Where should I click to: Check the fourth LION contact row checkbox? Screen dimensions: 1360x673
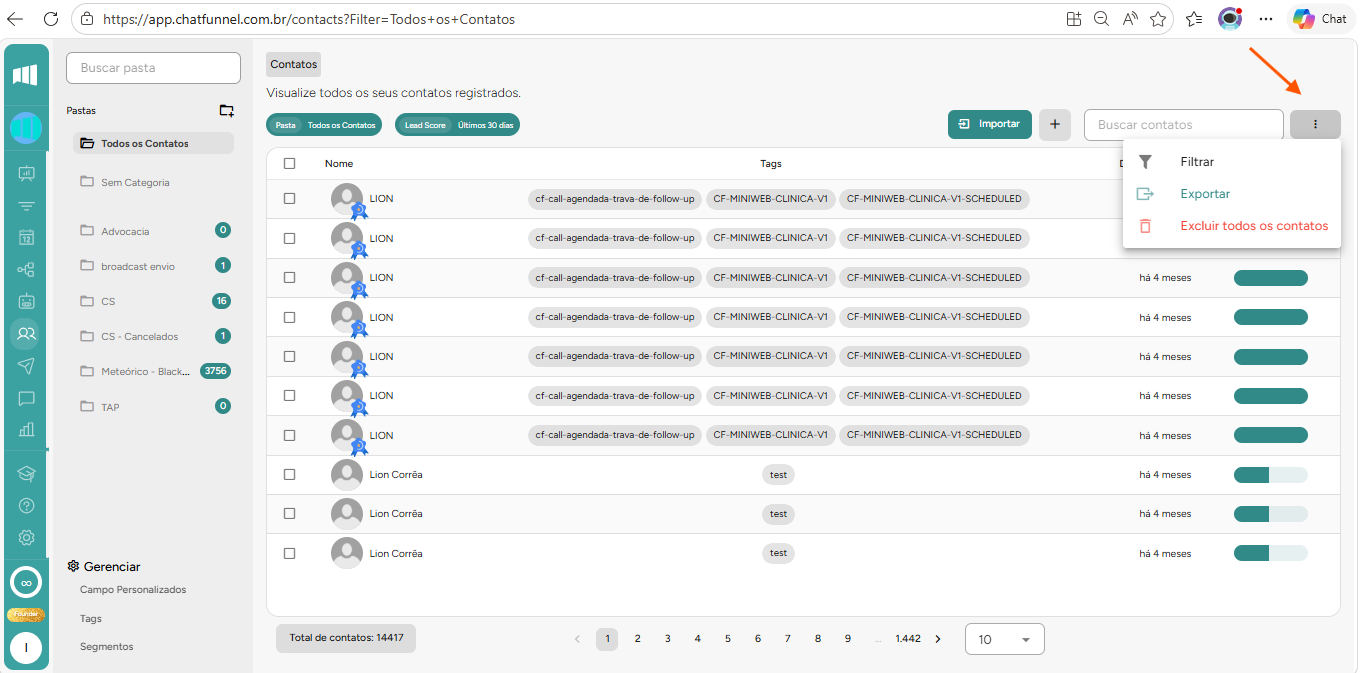click(x=290, y=317)
